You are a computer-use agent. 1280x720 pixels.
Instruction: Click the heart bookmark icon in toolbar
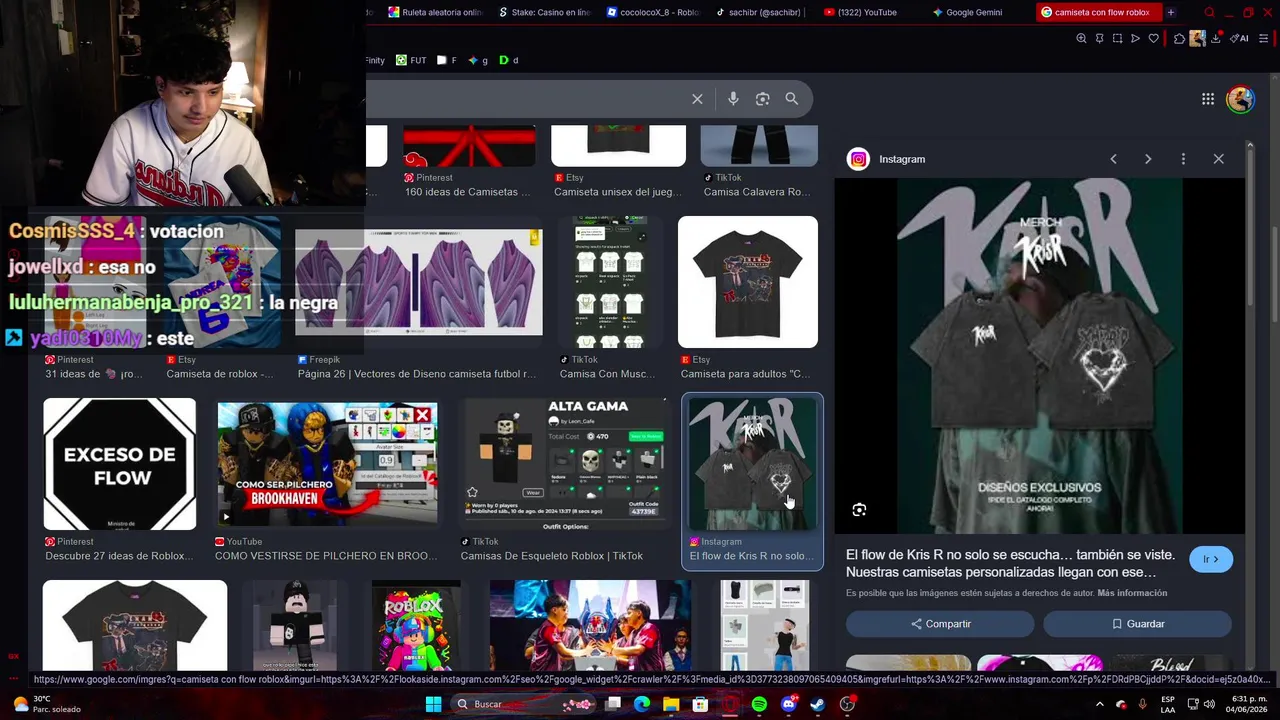(1153, 39)
